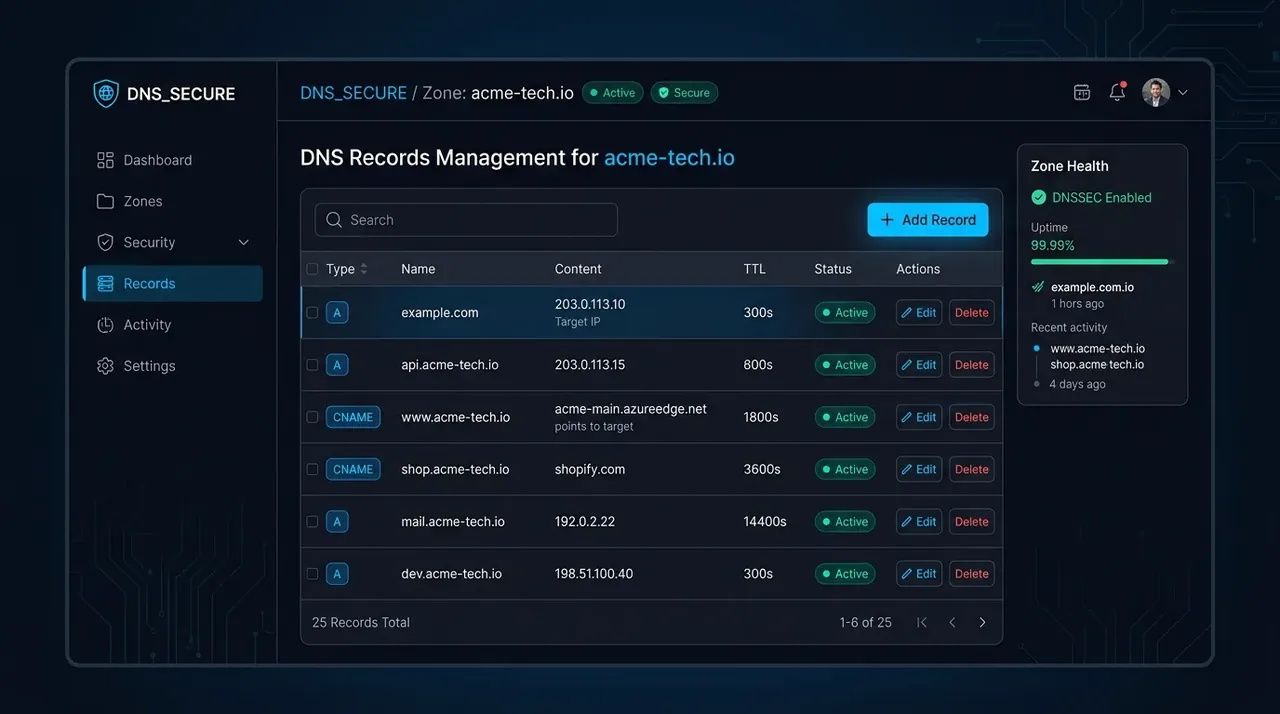Select the example.com record checkbox
Image resolution: width=1280 pixels, height=714 pixels.
click(312, 313)
